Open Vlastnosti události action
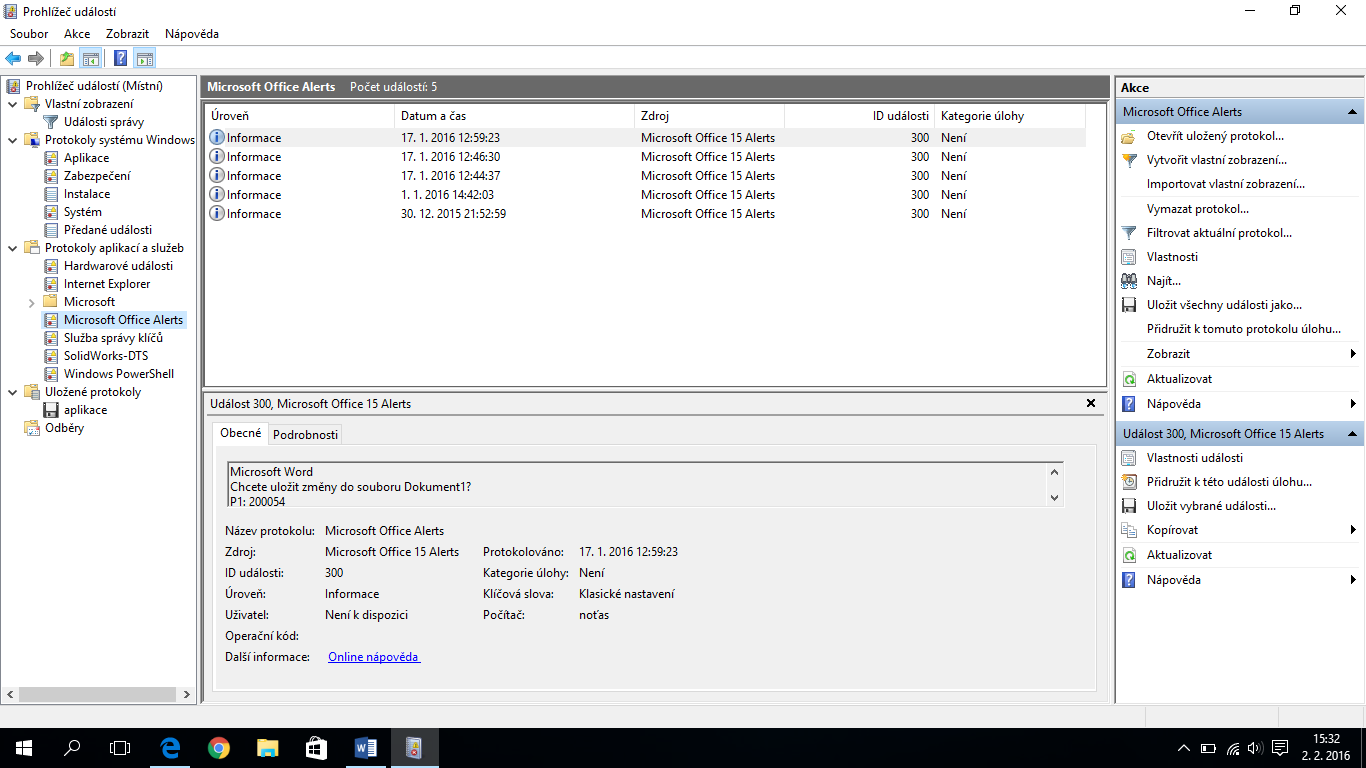Viewport: 1366px width, 768px height. coord(1194,458)
